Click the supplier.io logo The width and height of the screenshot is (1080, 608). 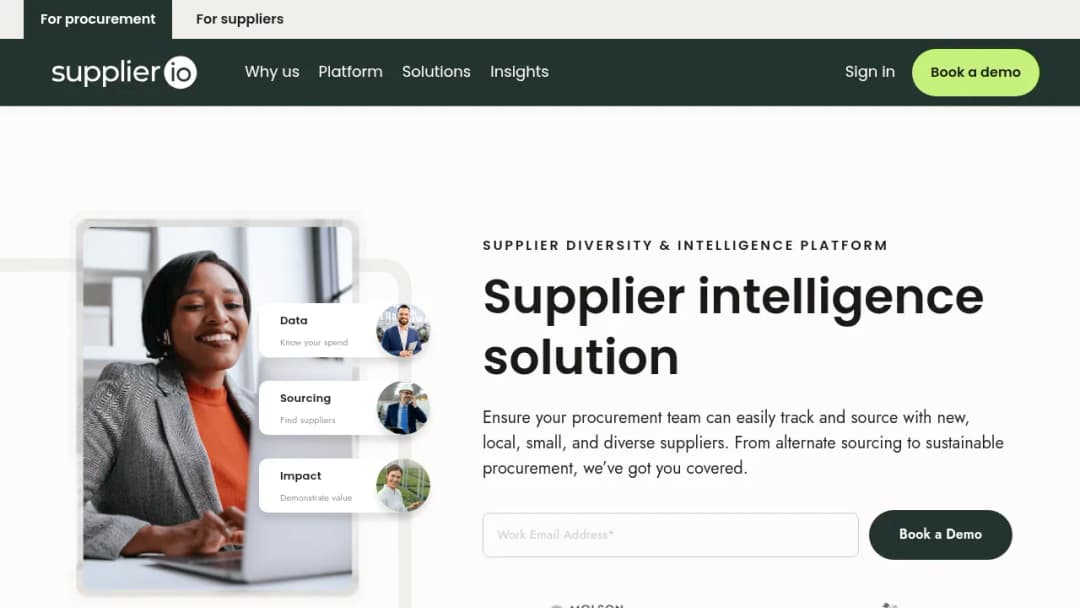(x=124, y=72)
